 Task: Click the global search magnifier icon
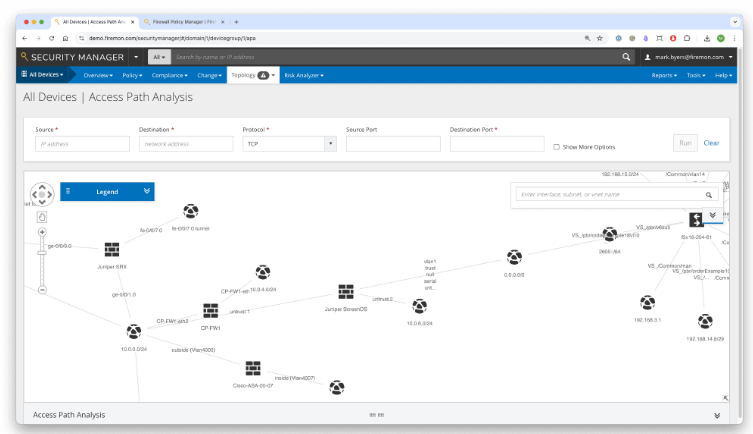pyautogui.click(x=626, y=57)
